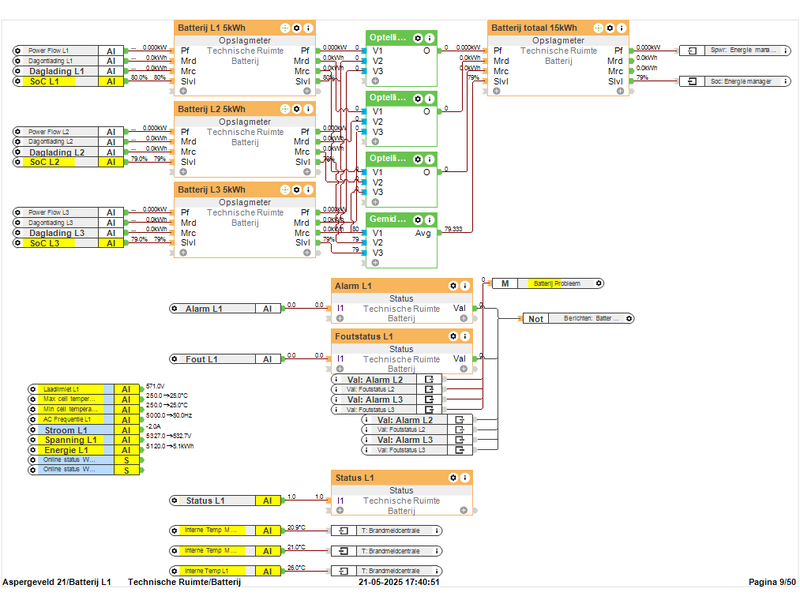800x600 pixels.
Task: Select the AC Frequentie L1 input
Action: pyautogui.click(x=84, y=419)
